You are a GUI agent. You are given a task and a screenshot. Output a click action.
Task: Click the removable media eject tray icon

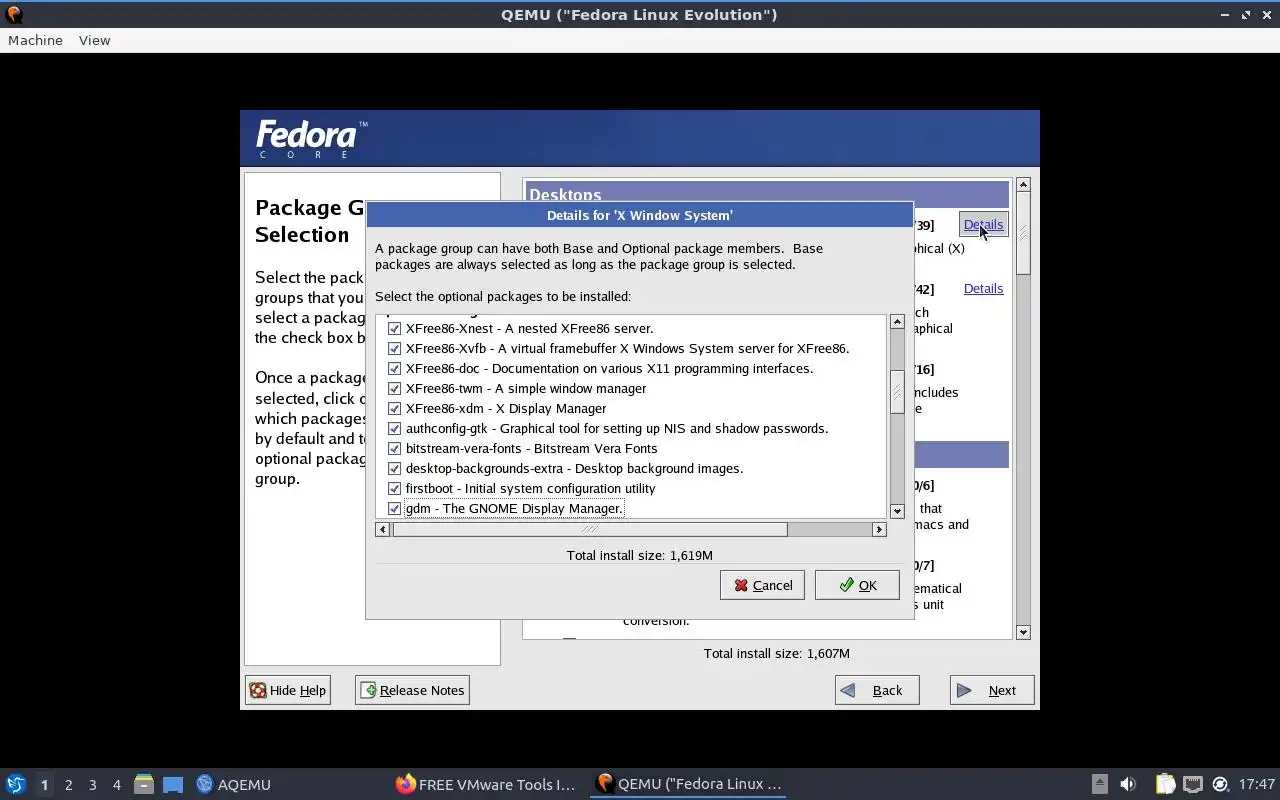(x=1099, y=784)
